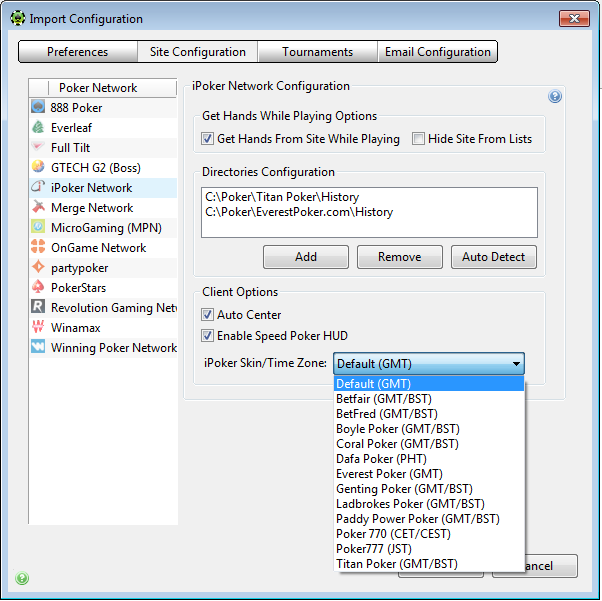Open green help icon at bottom left
Screen dimensions: 602x601
(x=22, y=578)
